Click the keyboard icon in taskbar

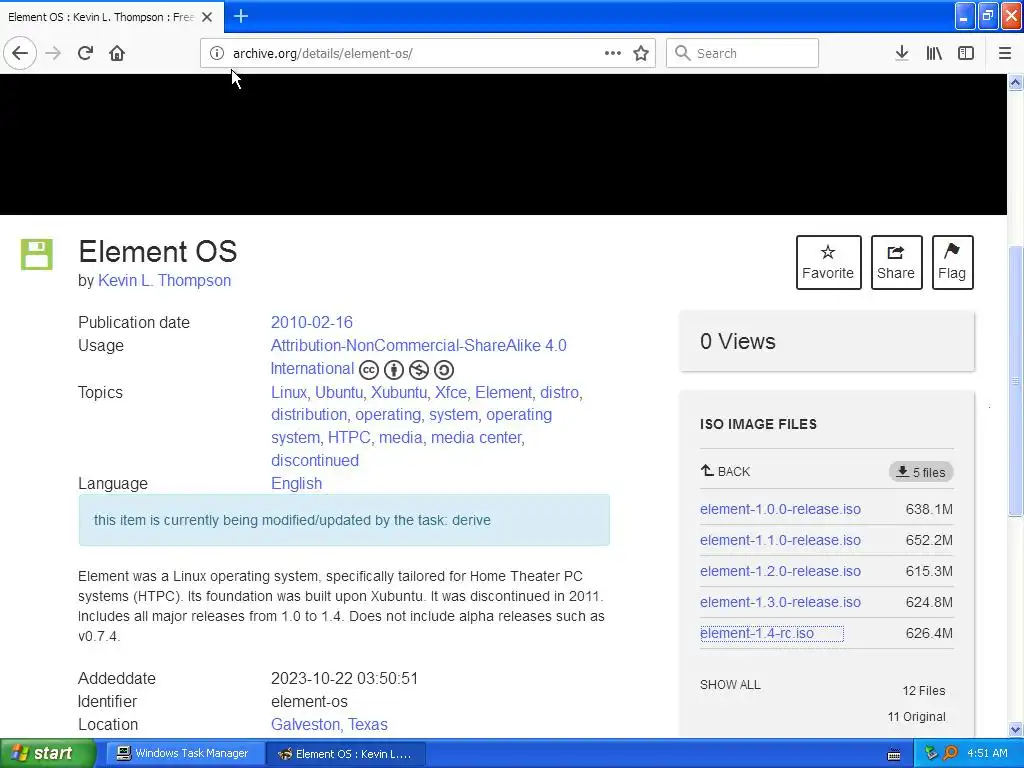tap(894, 754)
